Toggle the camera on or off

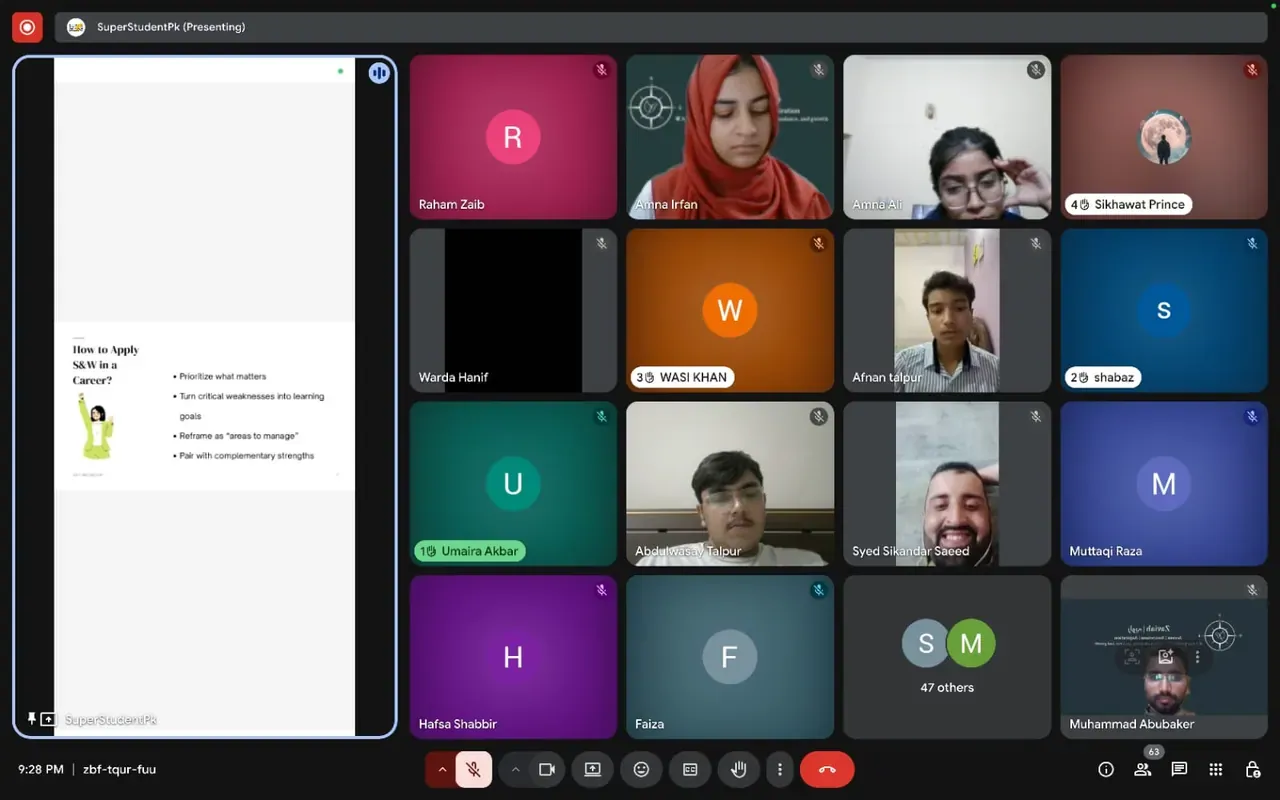click(x=547, y=769)
